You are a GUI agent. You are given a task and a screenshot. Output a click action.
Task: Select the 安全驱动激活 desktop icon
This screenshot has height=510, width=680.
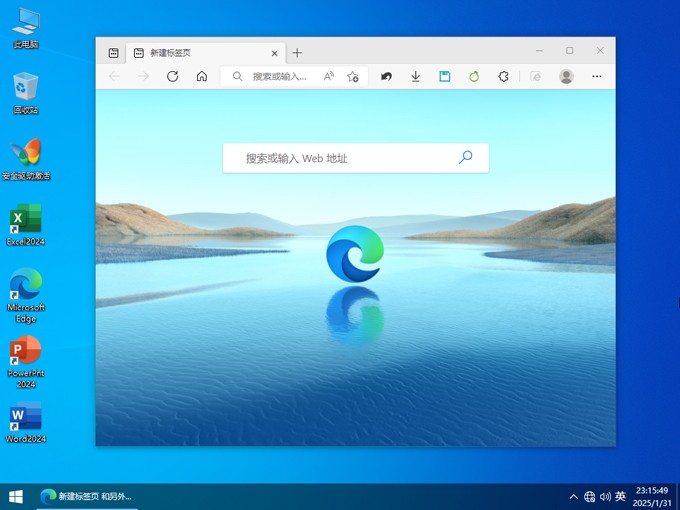point(26,159)
